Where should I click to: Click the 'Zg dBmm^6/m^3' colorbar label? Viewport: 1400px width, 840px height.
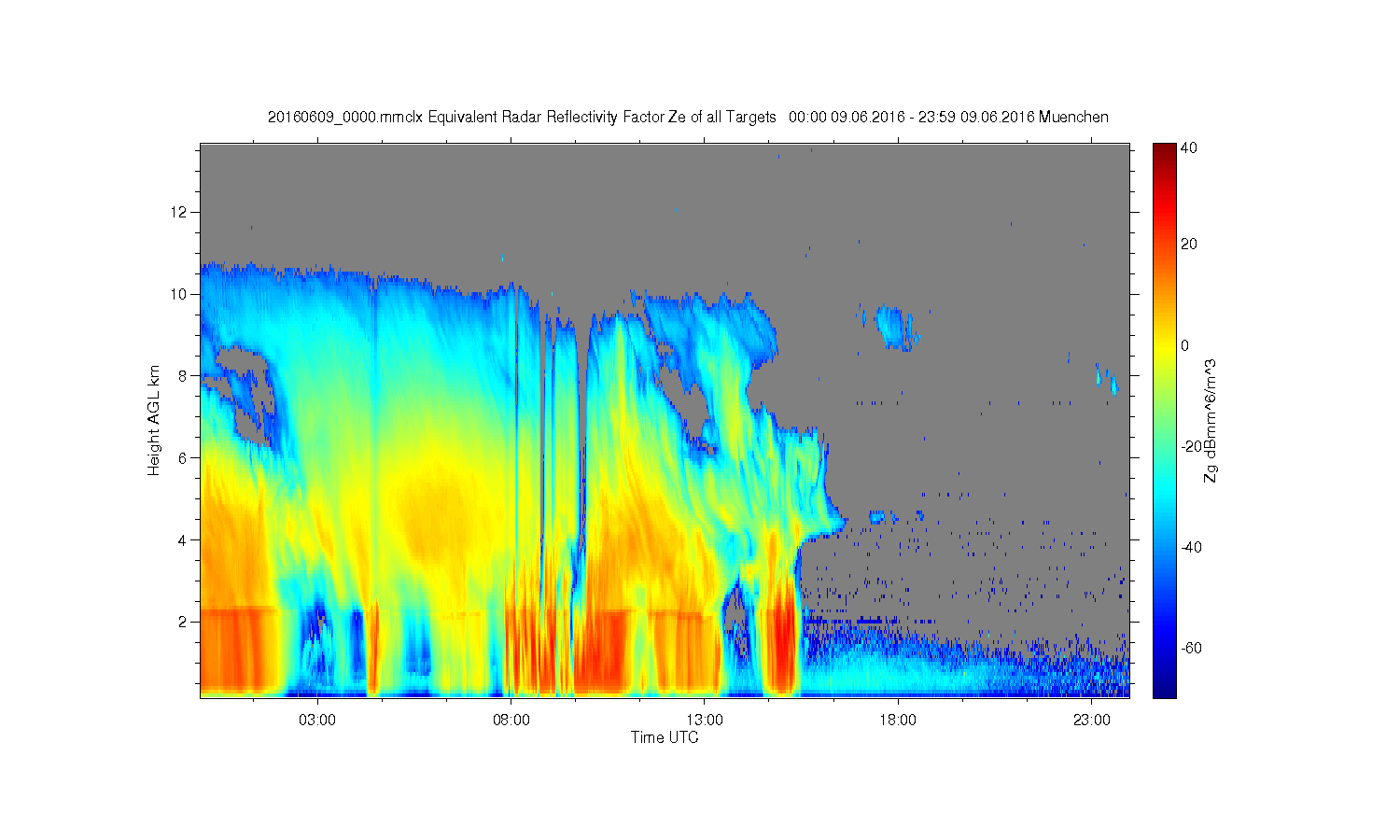pyautogui.click(x=1210, y=420)
